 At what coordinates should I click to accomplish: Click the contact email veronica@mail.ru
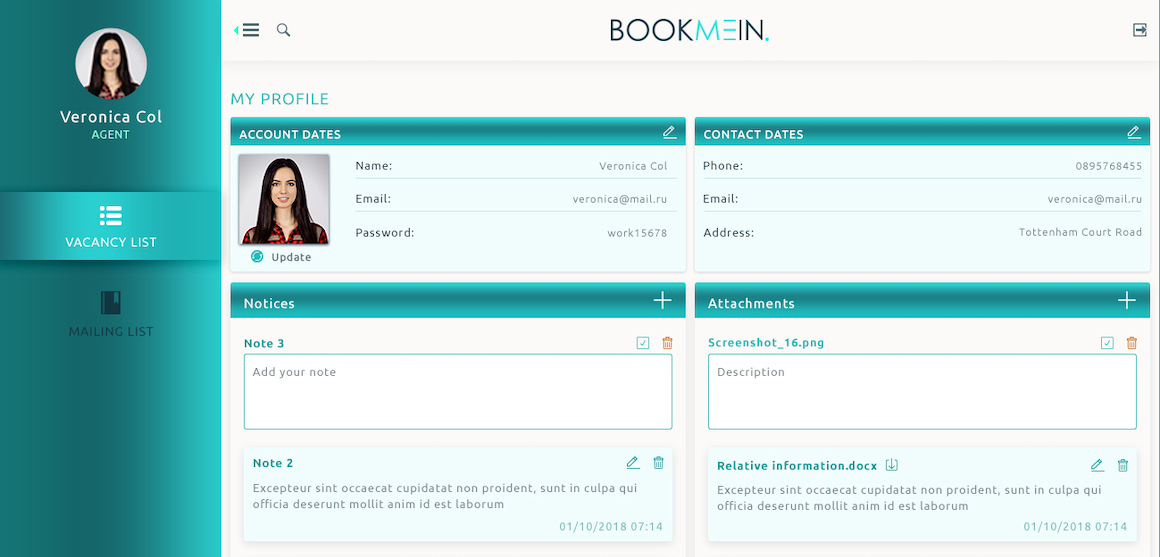1095,199
